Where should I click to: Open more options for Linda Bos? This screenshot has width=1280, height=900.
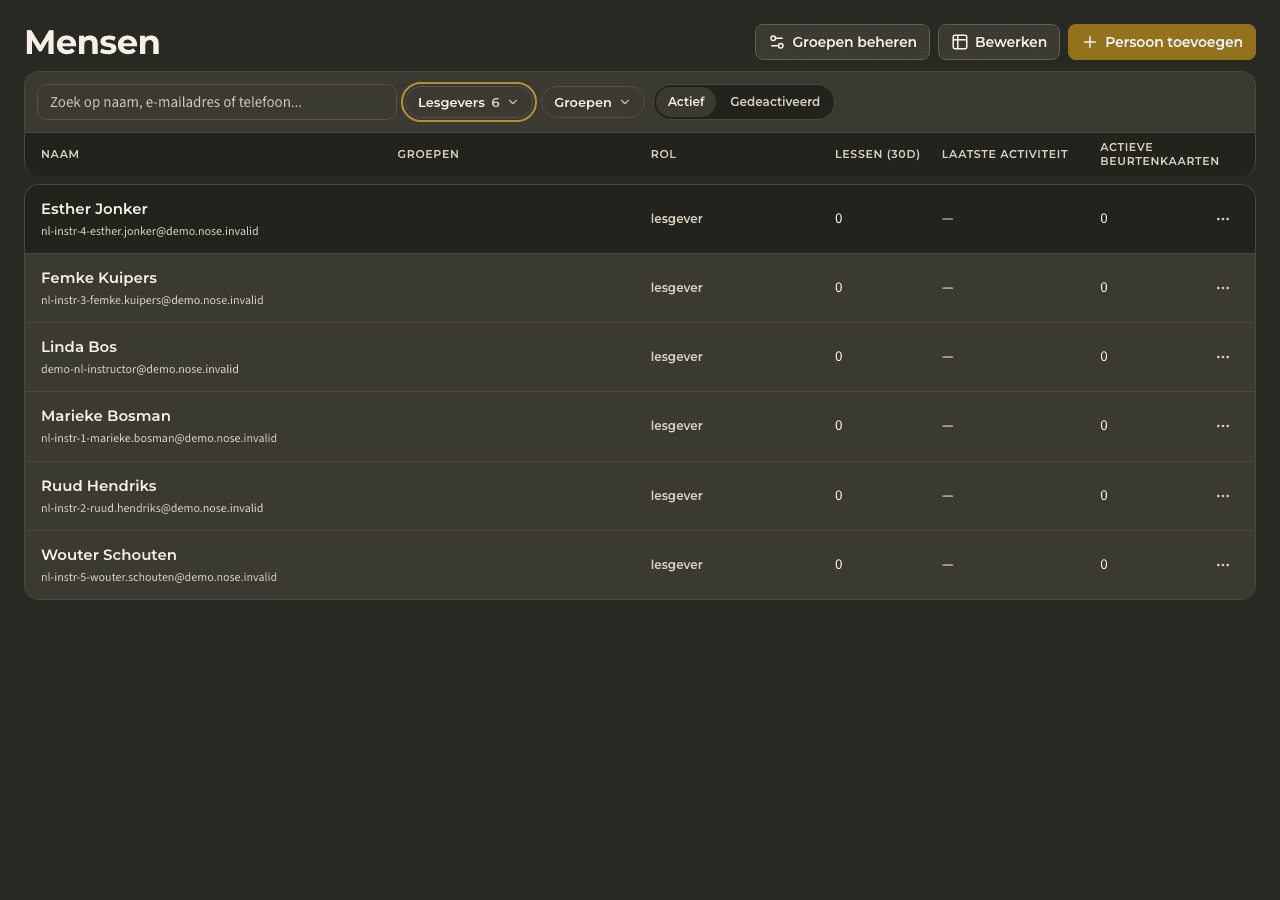(x=1222, y=357)
